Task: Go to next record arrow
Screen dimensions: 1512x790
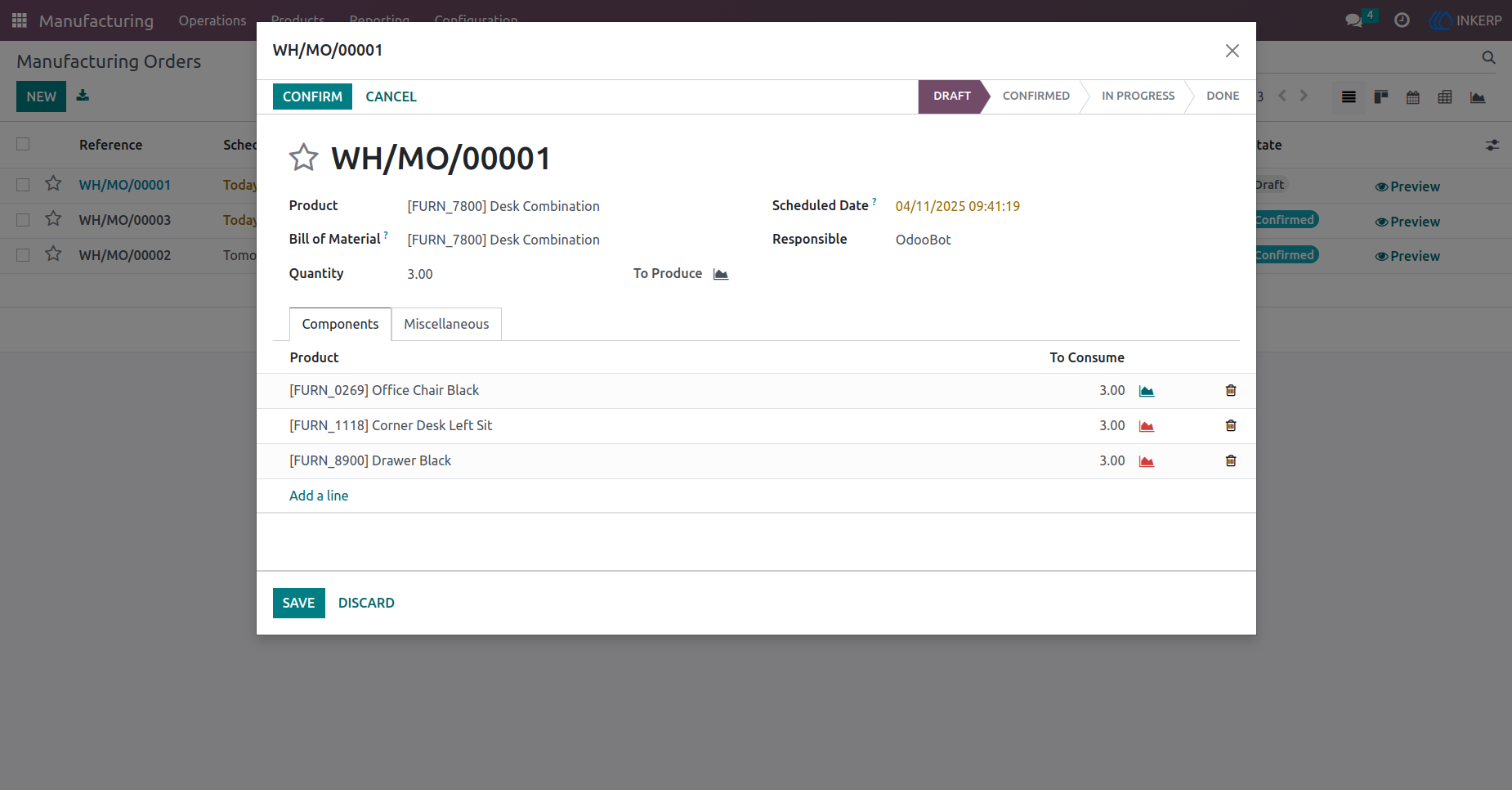Action: tap(1304, 96)
